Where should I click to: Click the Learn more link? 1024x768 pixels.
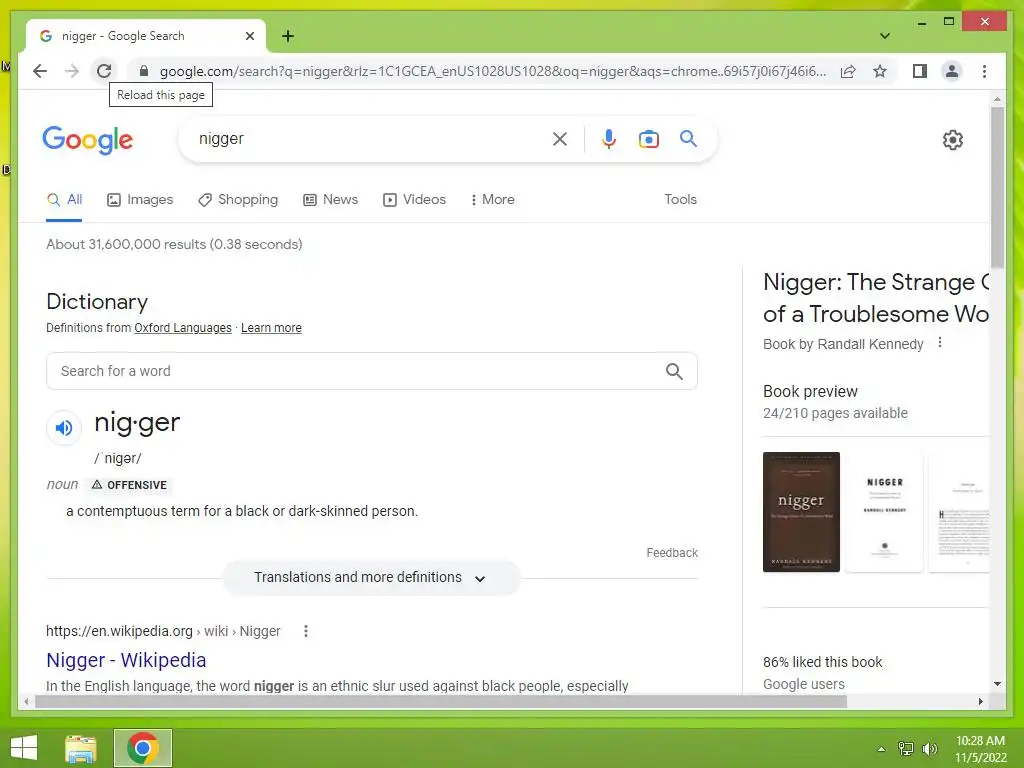[x=271, y=328]
